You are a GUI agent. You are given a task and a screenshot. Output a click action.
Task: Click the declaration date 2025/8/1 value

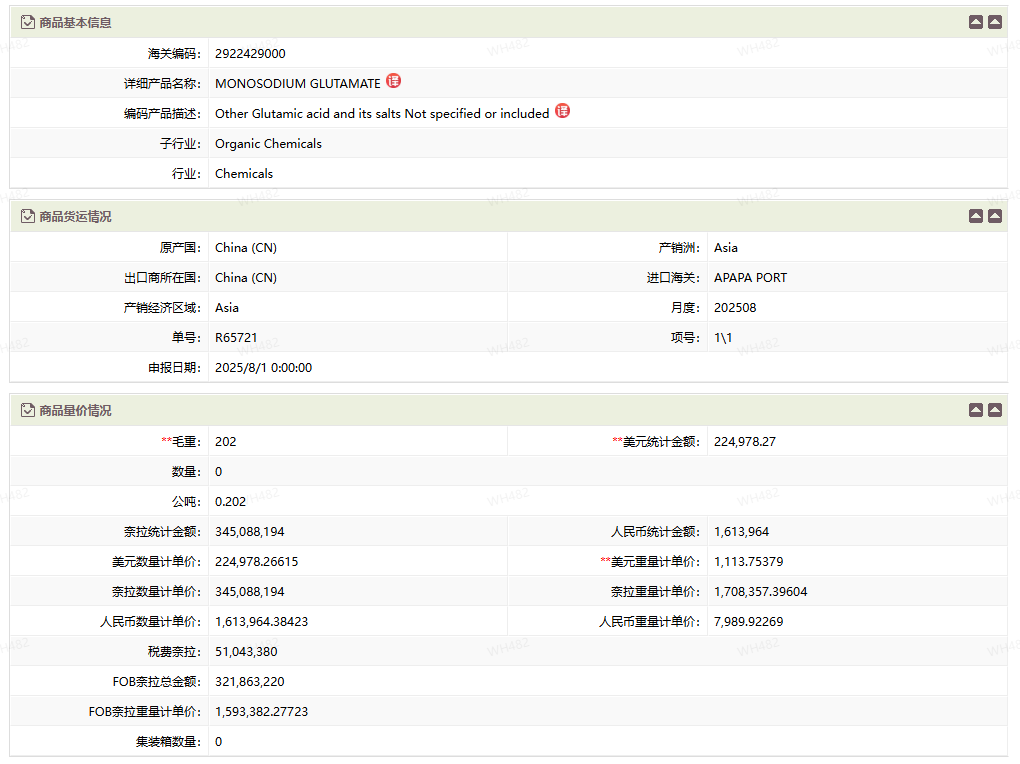[x=263, y=368]
